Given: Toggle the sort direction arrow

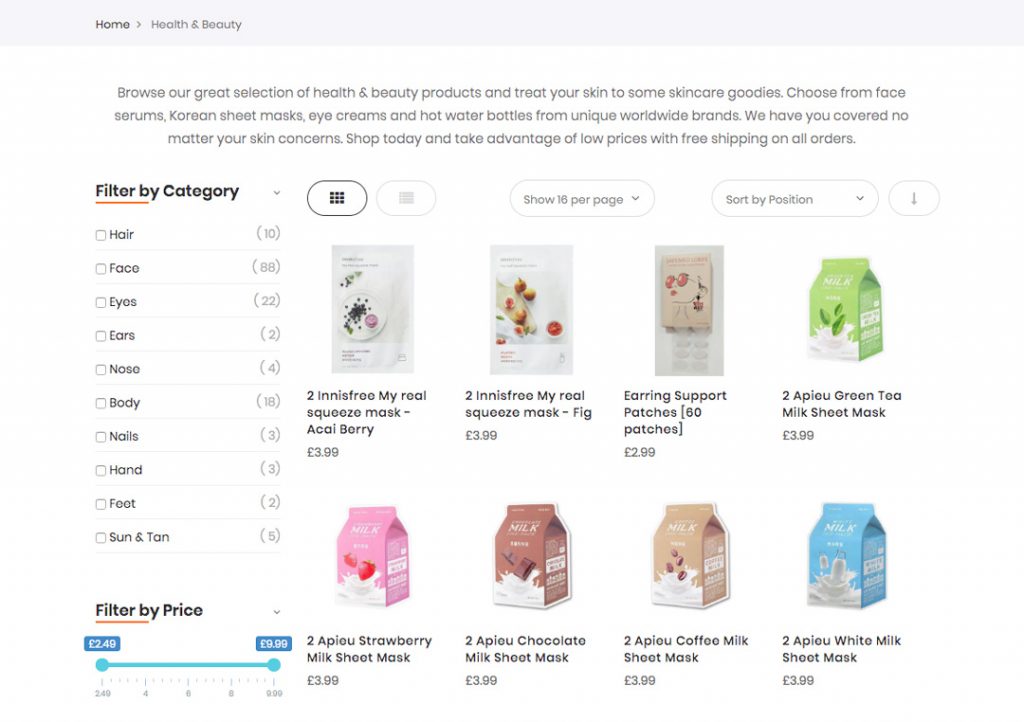Looking at the screenshot, I should [914, 198].
